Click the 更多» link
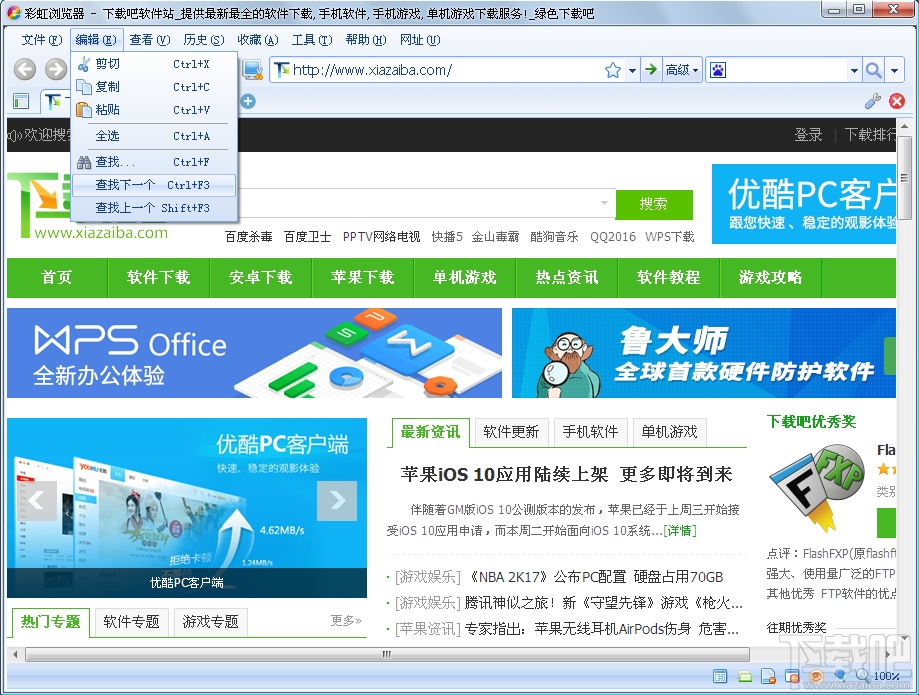This screenshot has width=919, height=695. click(x=346, y=621)
